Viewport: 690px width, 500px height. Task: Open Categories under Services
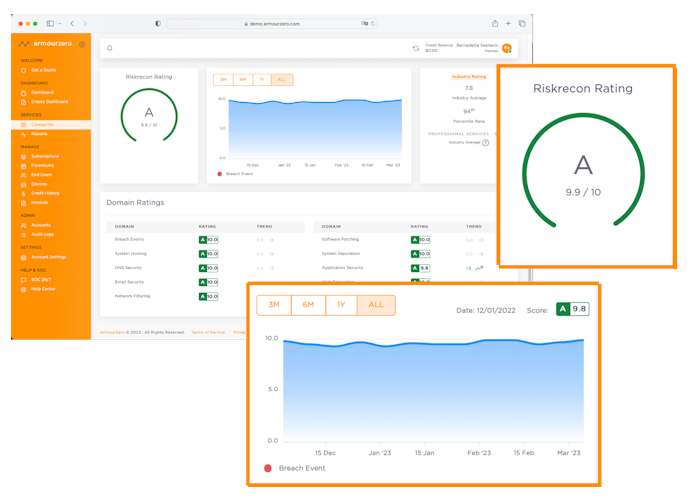(51, 125)
